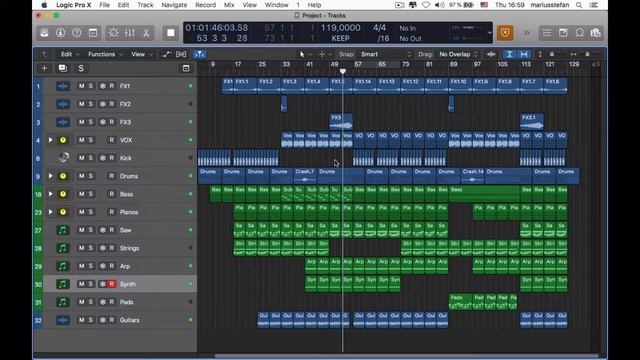This screenshot has width=640, height=360.
Task: Open the Record menu
Action: point(206,5)
